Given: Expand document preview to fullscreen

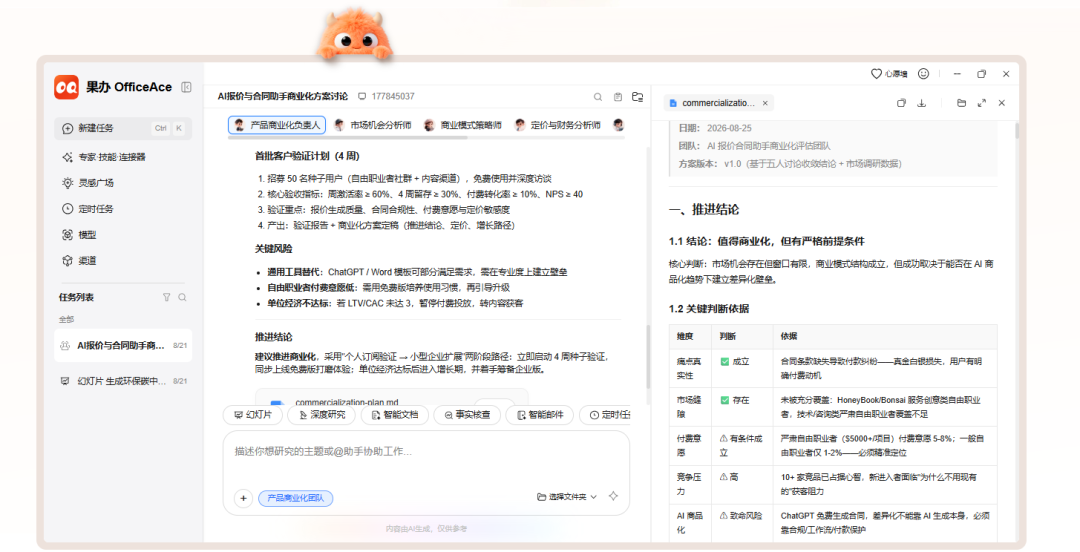Looking at the screenshot, I should [x=982, y=103].
